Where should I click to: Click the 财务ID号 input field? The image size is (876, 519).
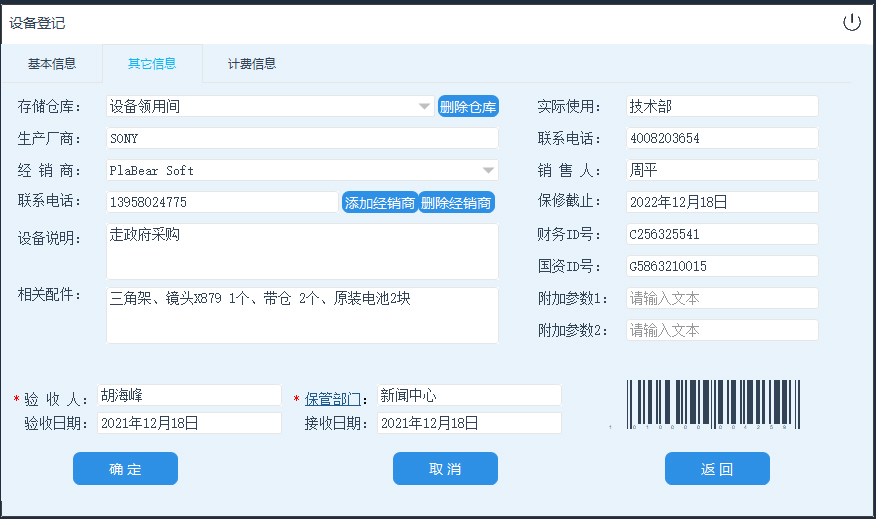tap(722, 234)
